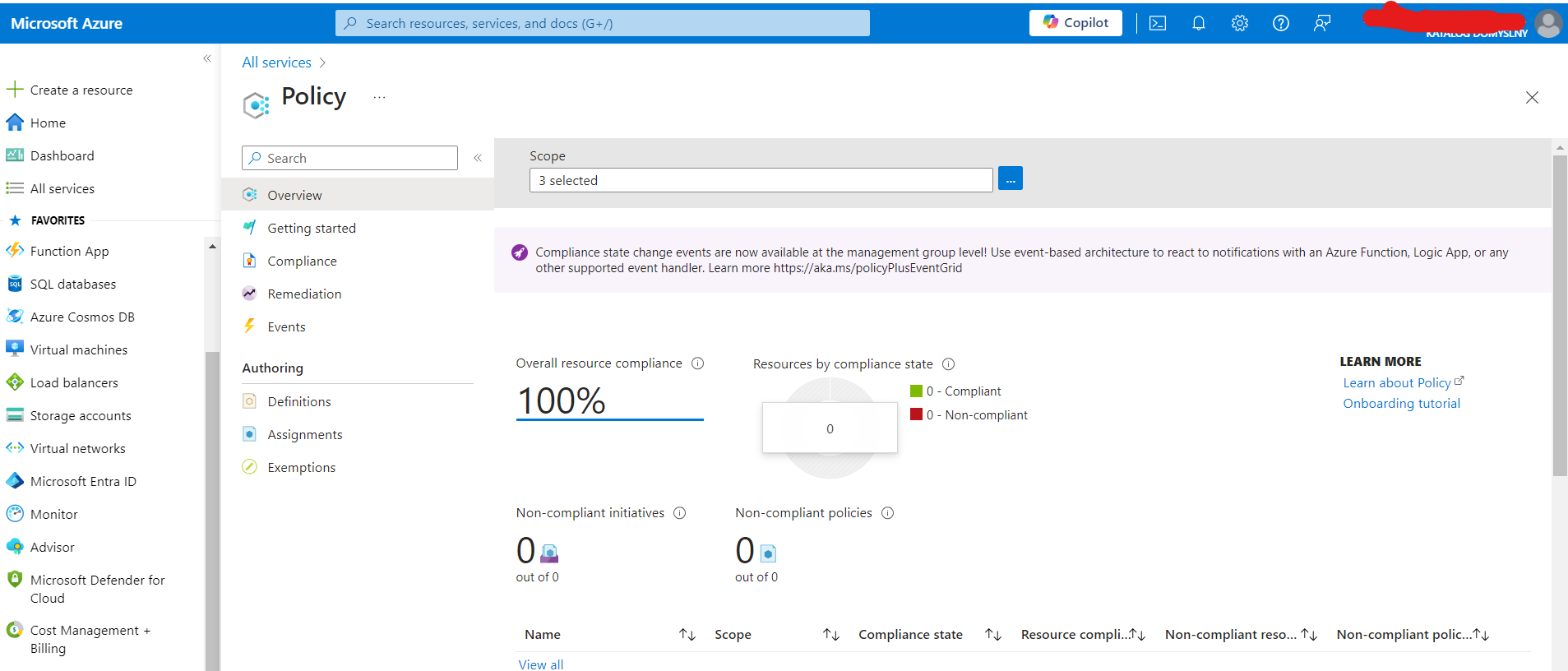Click green Compliant legend swatch
1568x671 pixels.
point(916,391)
